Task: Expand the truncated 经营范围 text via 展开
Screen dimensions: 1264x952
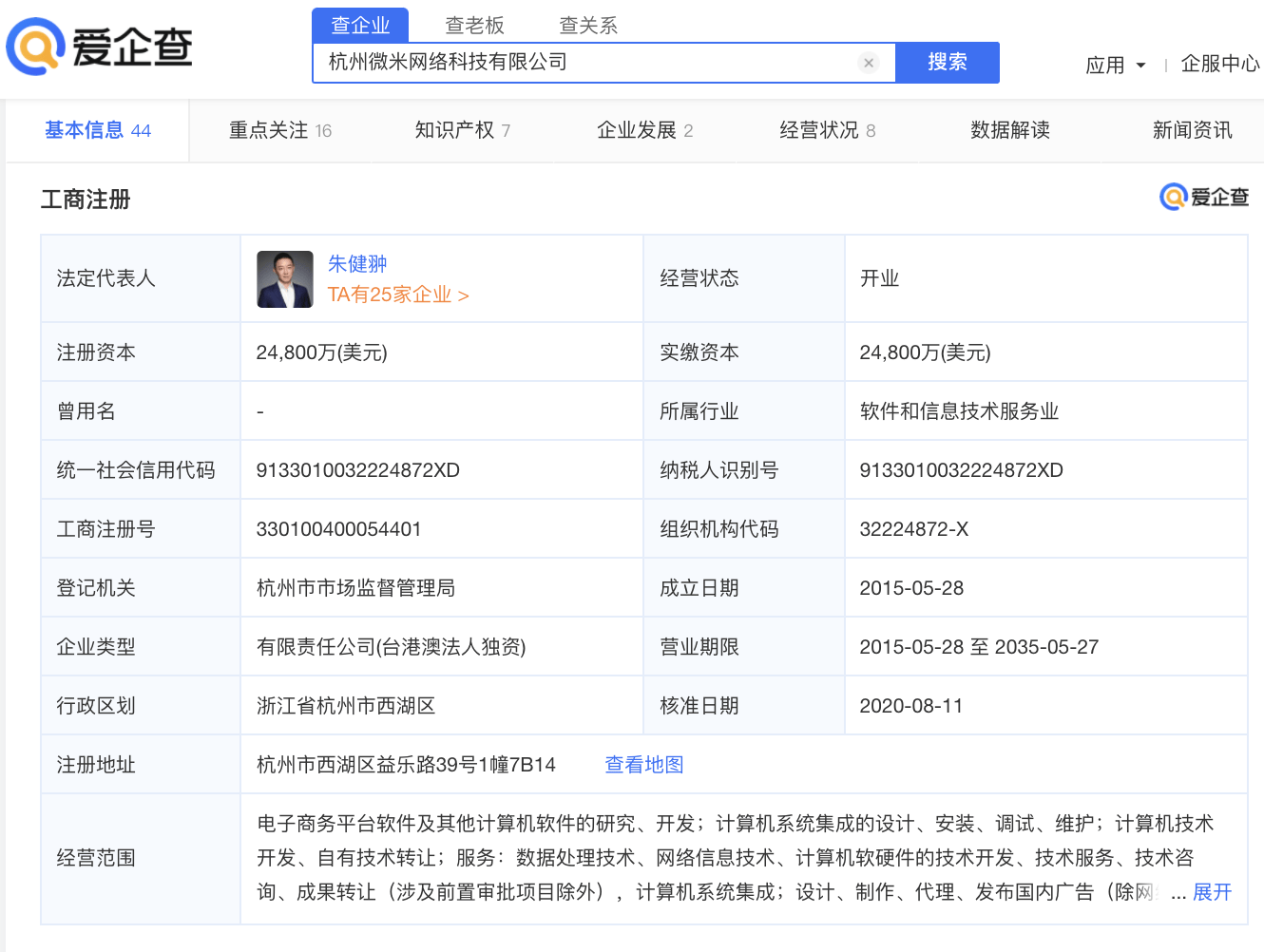Action: tap(1214, 892)
